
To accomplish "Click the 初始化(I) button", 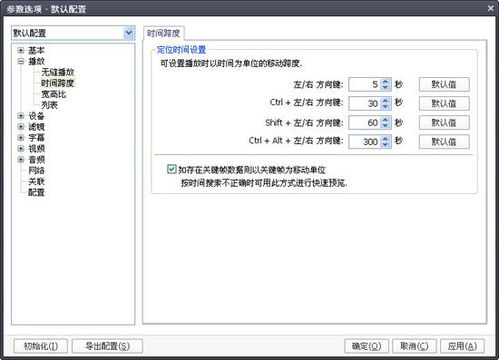I will click(x=41, y=346).
